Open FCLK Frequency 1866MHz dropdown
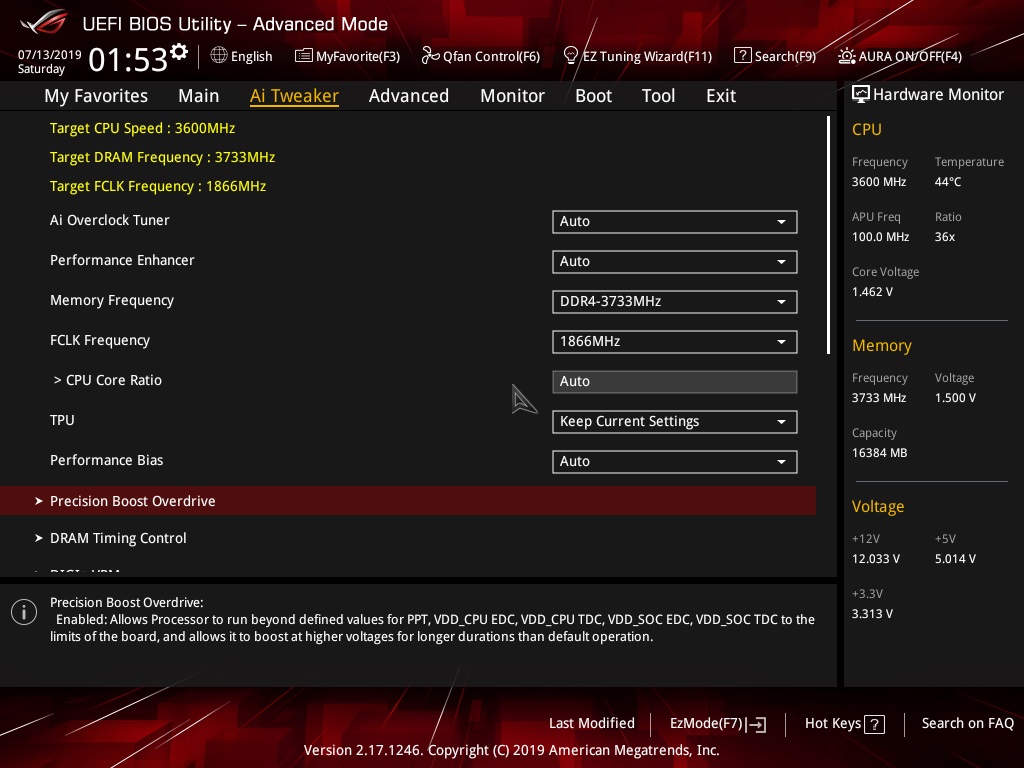The image size is (1024, 768). pos(675,342)
